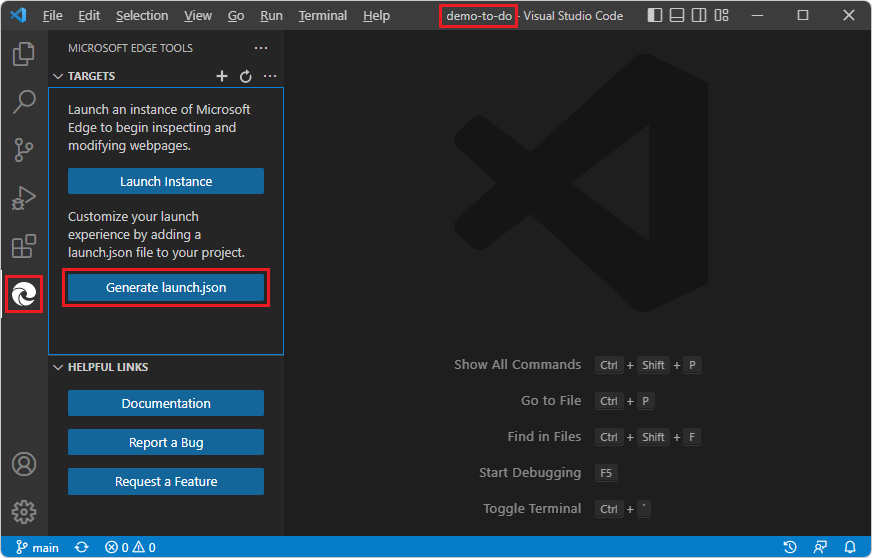
Task: Collapse the Helpful Links section
Action: (58, 367)
